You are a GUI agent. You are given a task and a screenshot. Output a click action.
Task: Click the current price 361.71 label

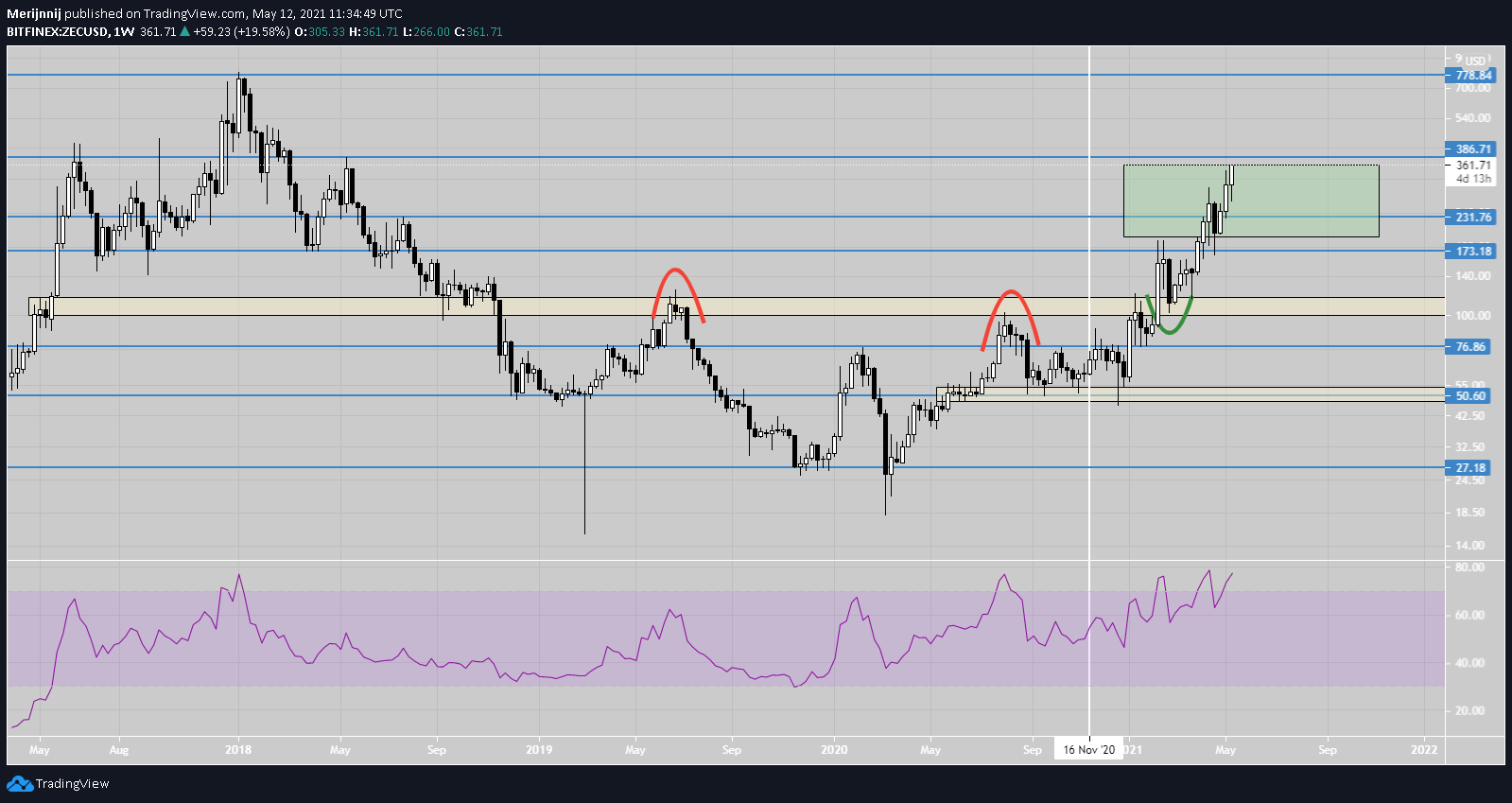pos(1472,165)
